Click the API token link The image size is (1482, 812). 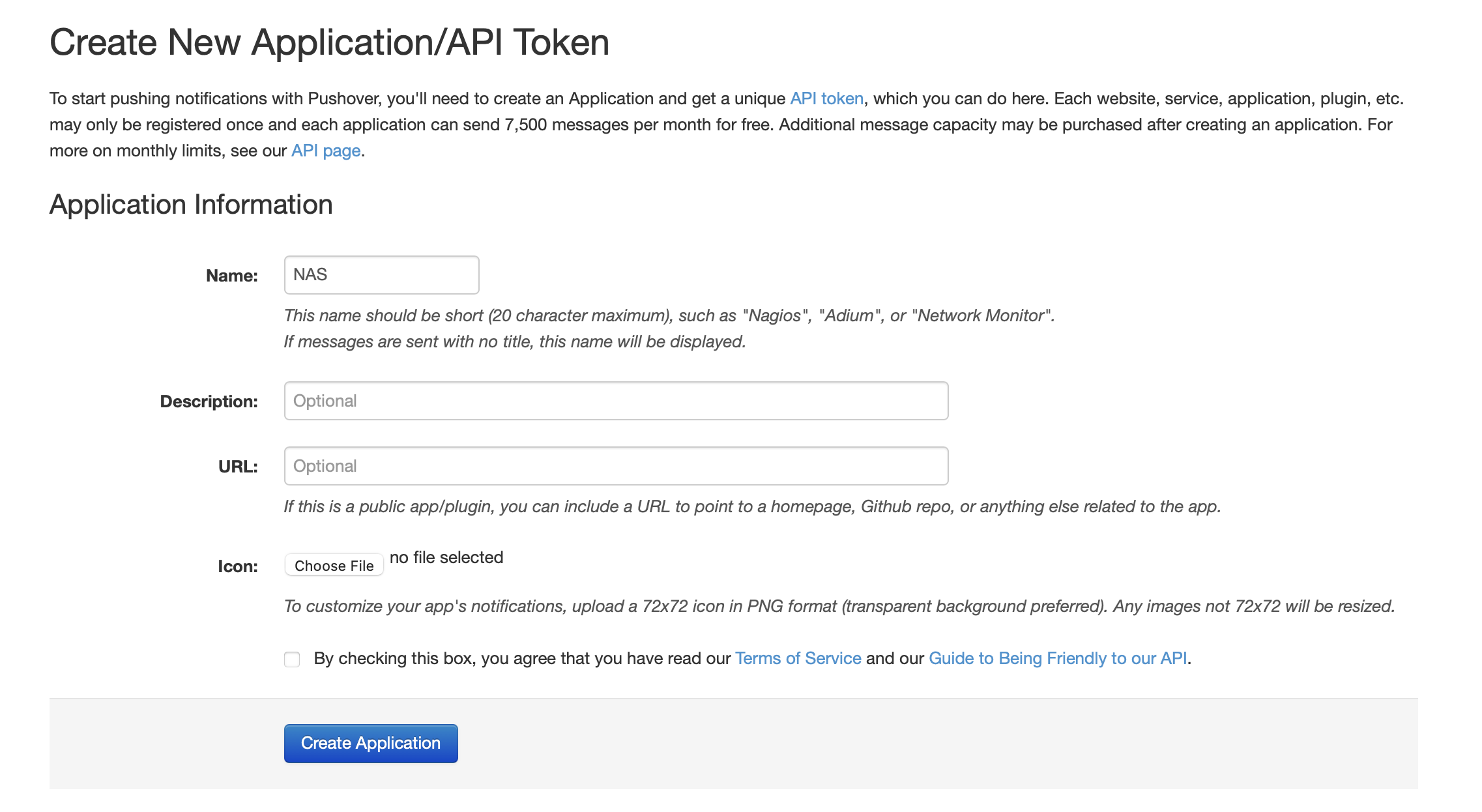pyautogui.click(x=826, y=98)
